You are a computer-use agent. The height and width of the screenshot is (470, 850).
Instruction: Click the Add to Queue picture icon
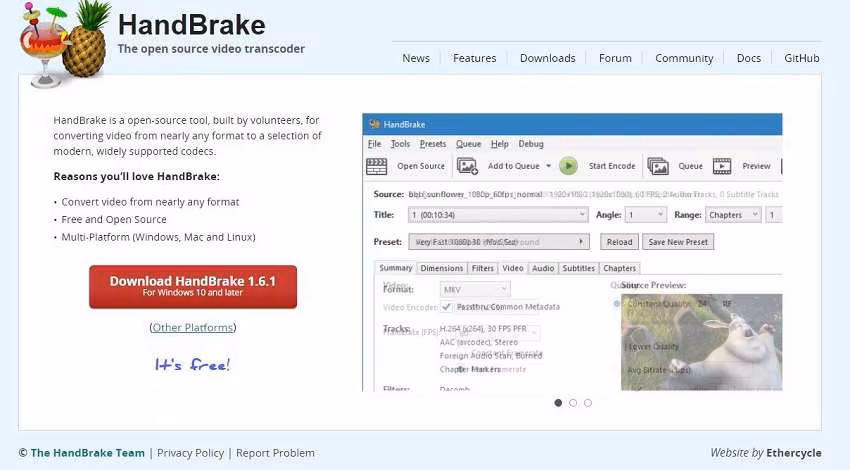point(467,166)
